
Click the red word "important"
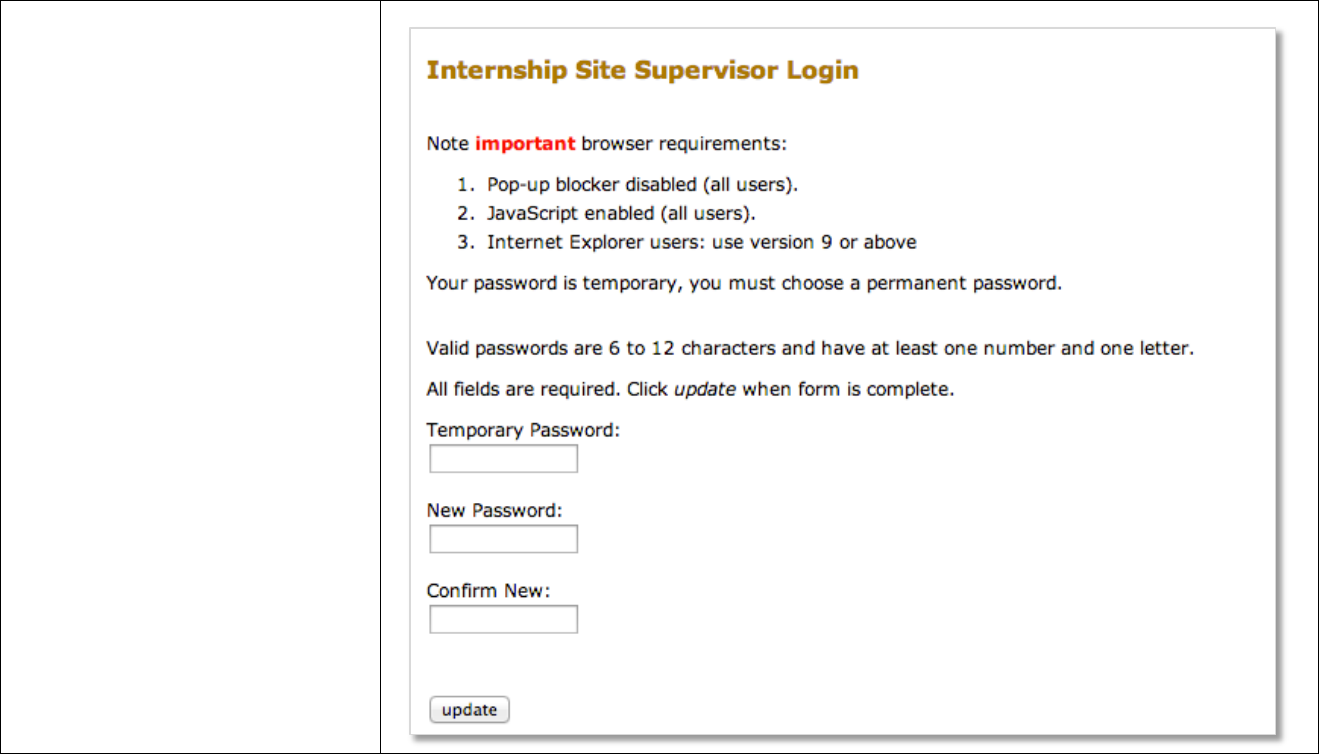[x=525, y=143]
